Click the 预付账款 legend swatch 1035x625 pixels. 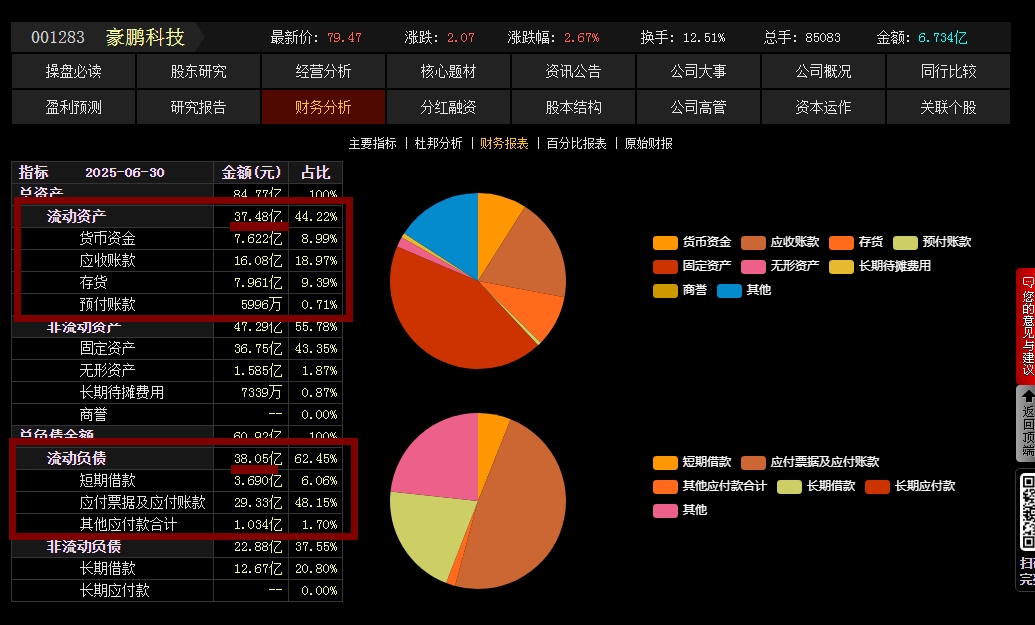click(905, 243)
